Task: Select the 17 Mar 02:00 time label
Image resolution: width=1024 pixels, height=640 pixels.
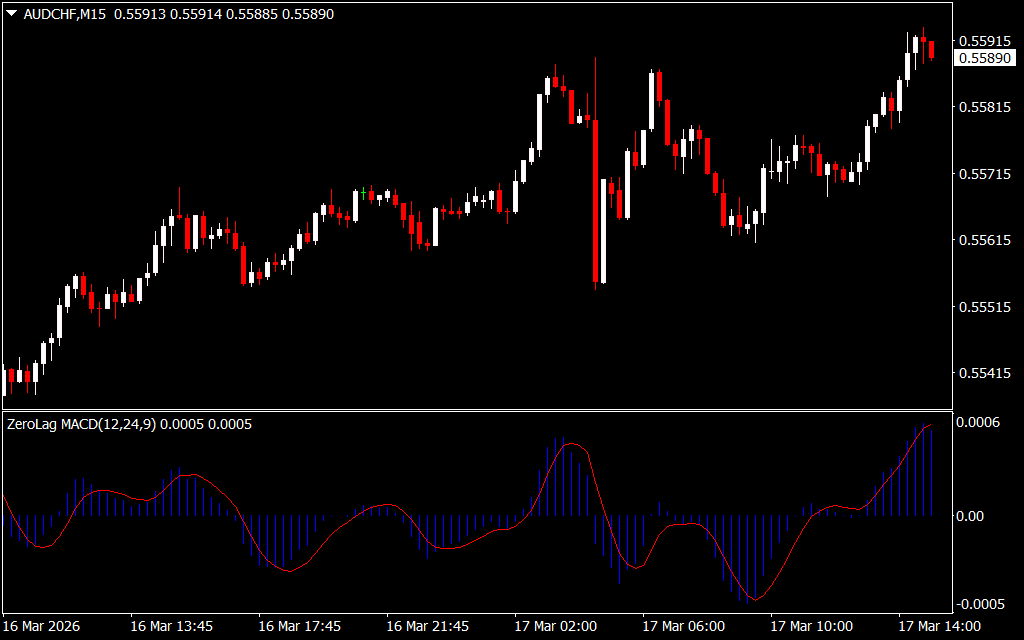Action: coord(555,626)
